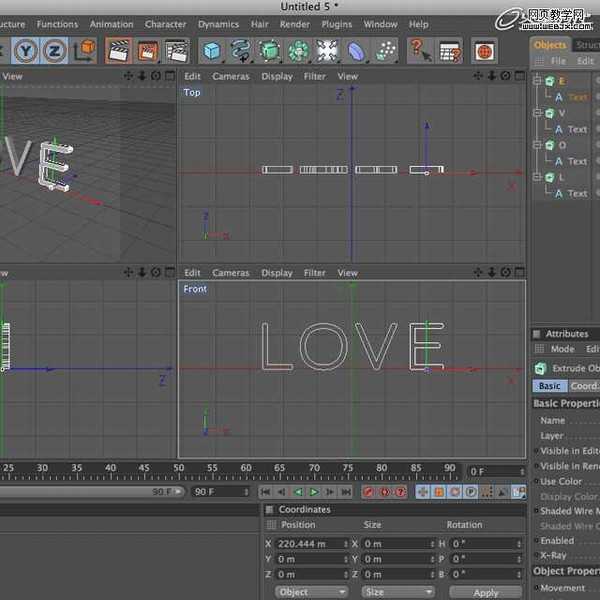Image resolution: width=600 pixels, height=600 pixels.
Task: Open the Size mode dropdown
Action: click(x=397, y=592)
